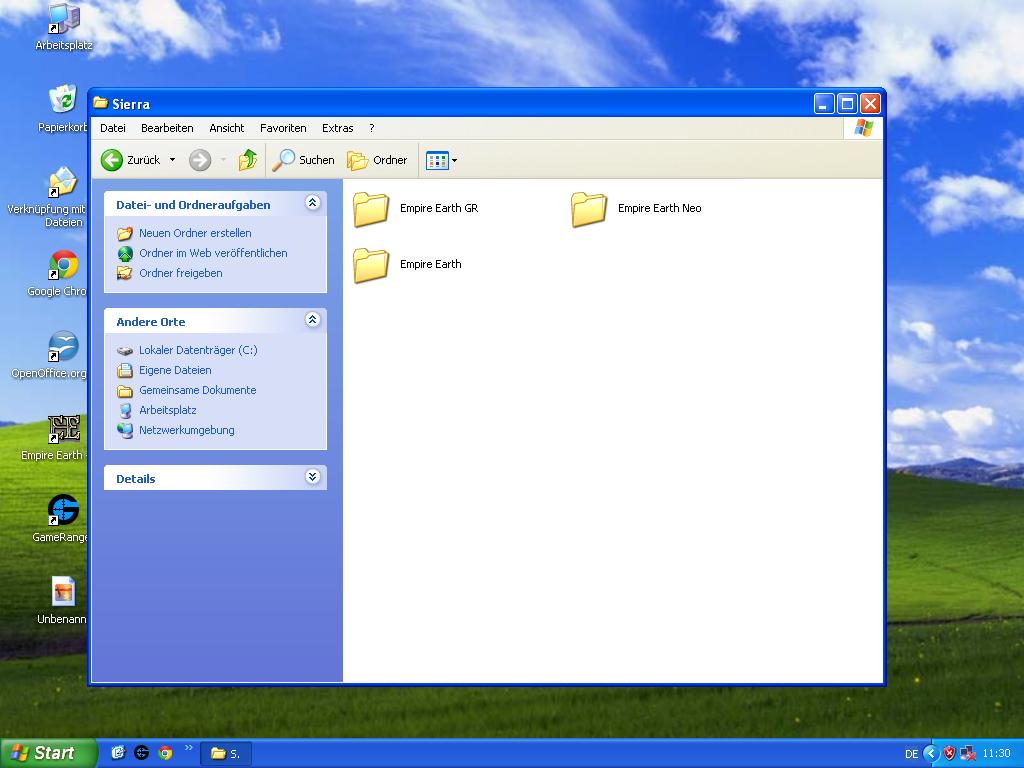1024x768 pixels.
Task: Open the Suchen search tool
Action: [304, 160]
